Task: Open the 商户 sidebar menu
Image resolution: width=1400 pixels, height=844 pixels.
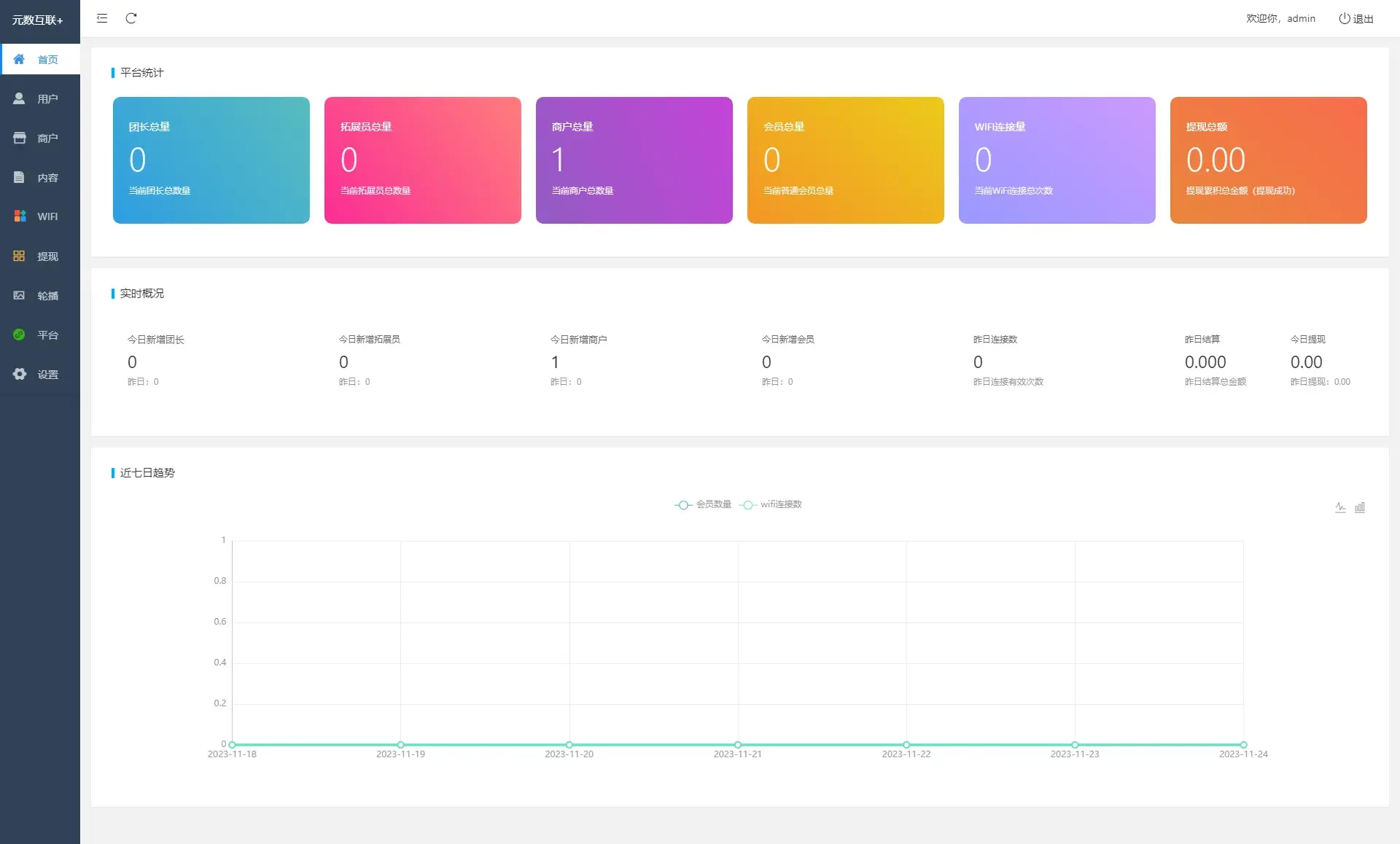Action: 40,138
